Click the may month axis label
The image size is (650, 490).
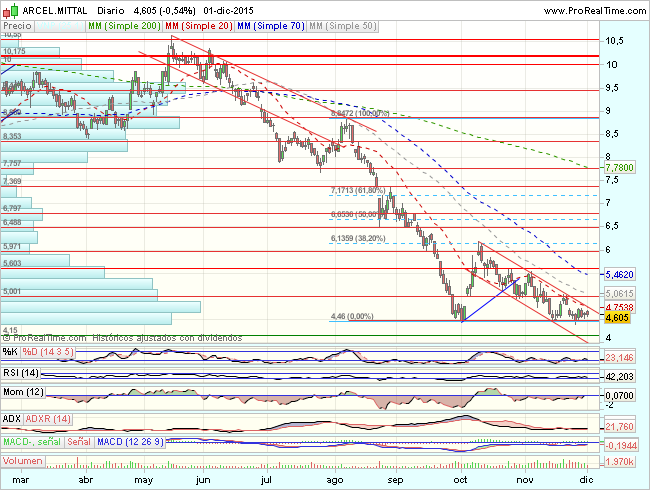pyautogui.click(x=144, y=480)
